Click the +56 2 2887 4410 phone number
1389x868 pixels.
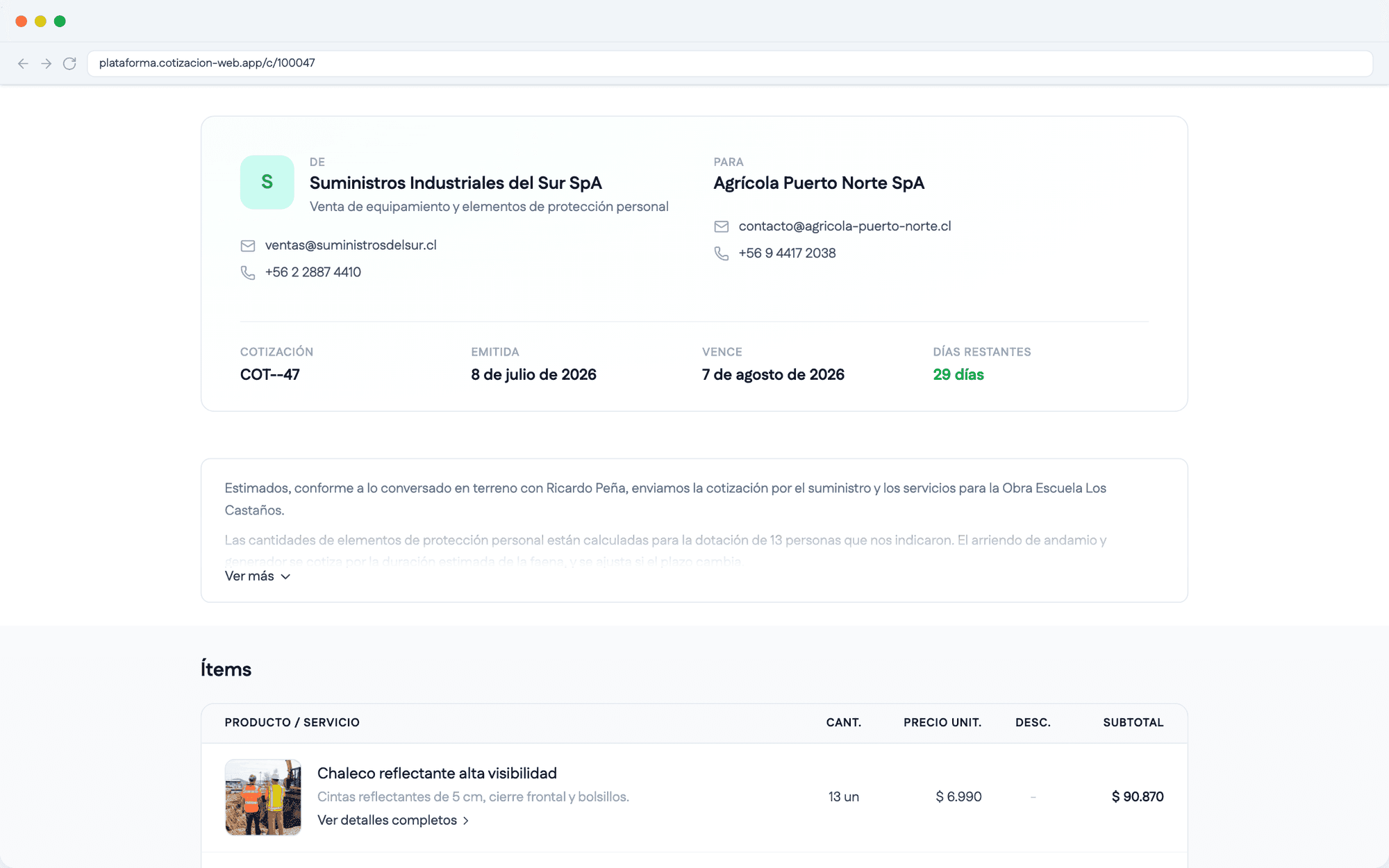[313, 272]
